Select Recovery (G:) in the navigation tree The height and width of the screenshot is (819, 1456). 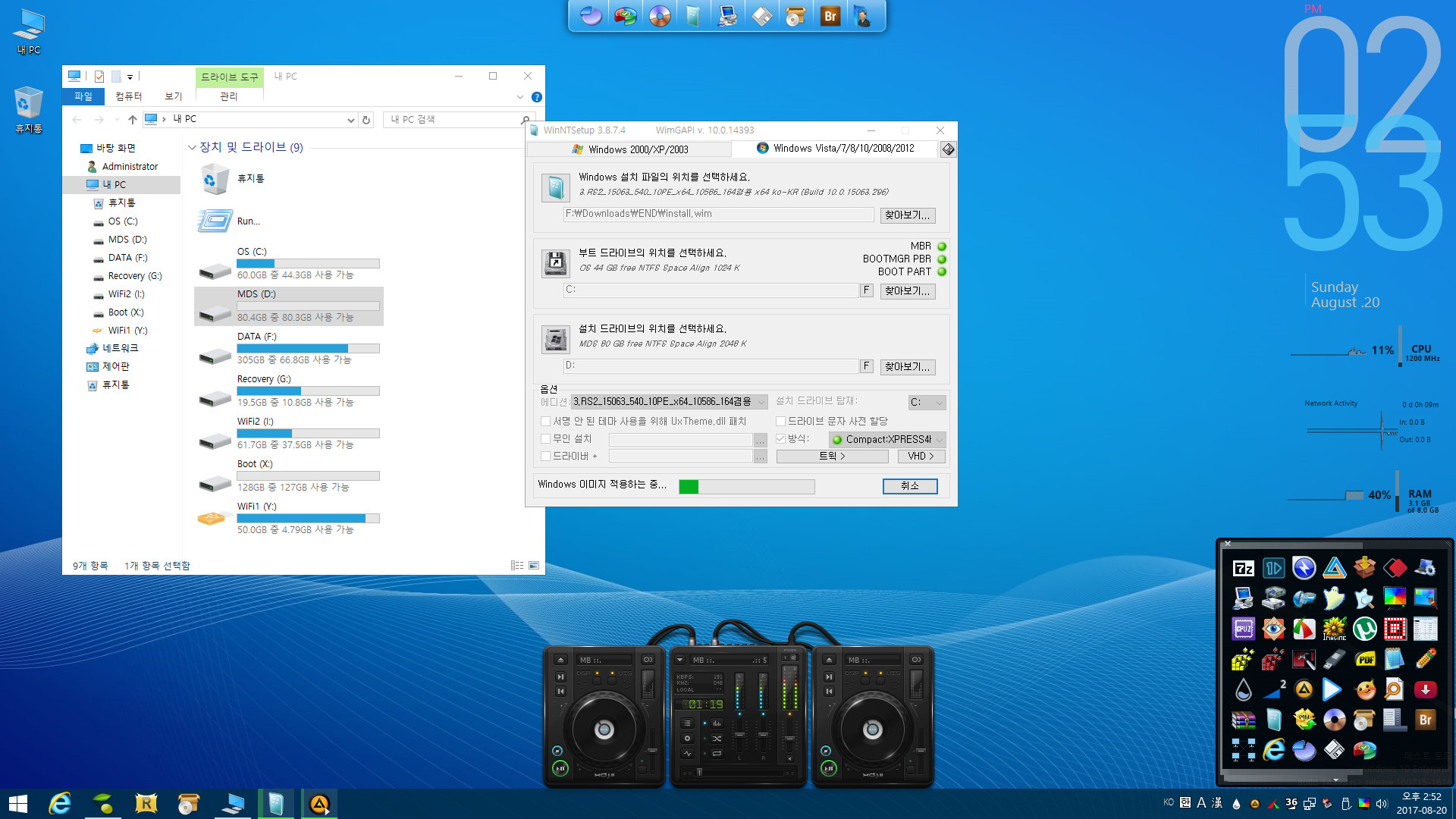click(x=135, y=276)
